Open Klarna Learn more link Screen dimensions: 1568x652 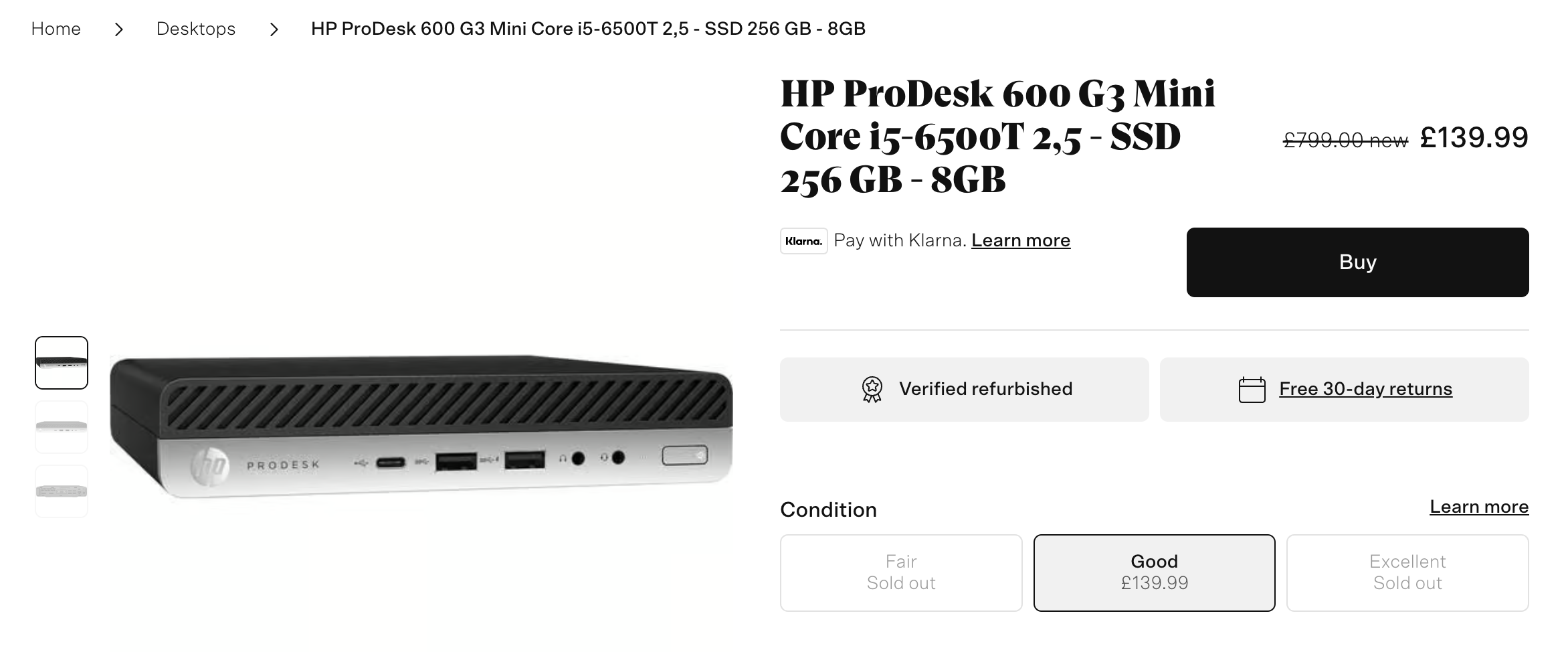(x=1020, y=240)
